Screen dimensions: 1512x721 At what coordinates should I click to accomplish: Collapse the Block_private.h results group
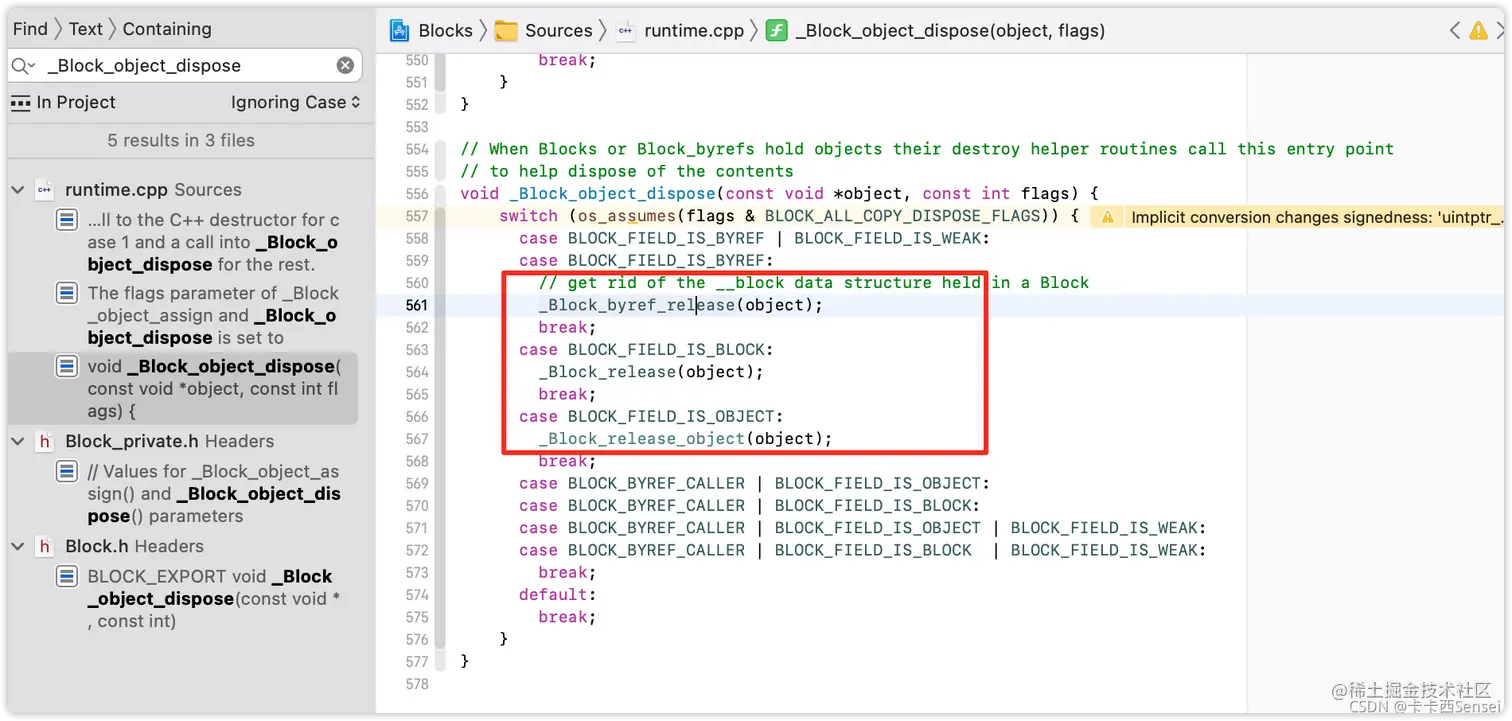pyautogui.click(x=18, y=441)
